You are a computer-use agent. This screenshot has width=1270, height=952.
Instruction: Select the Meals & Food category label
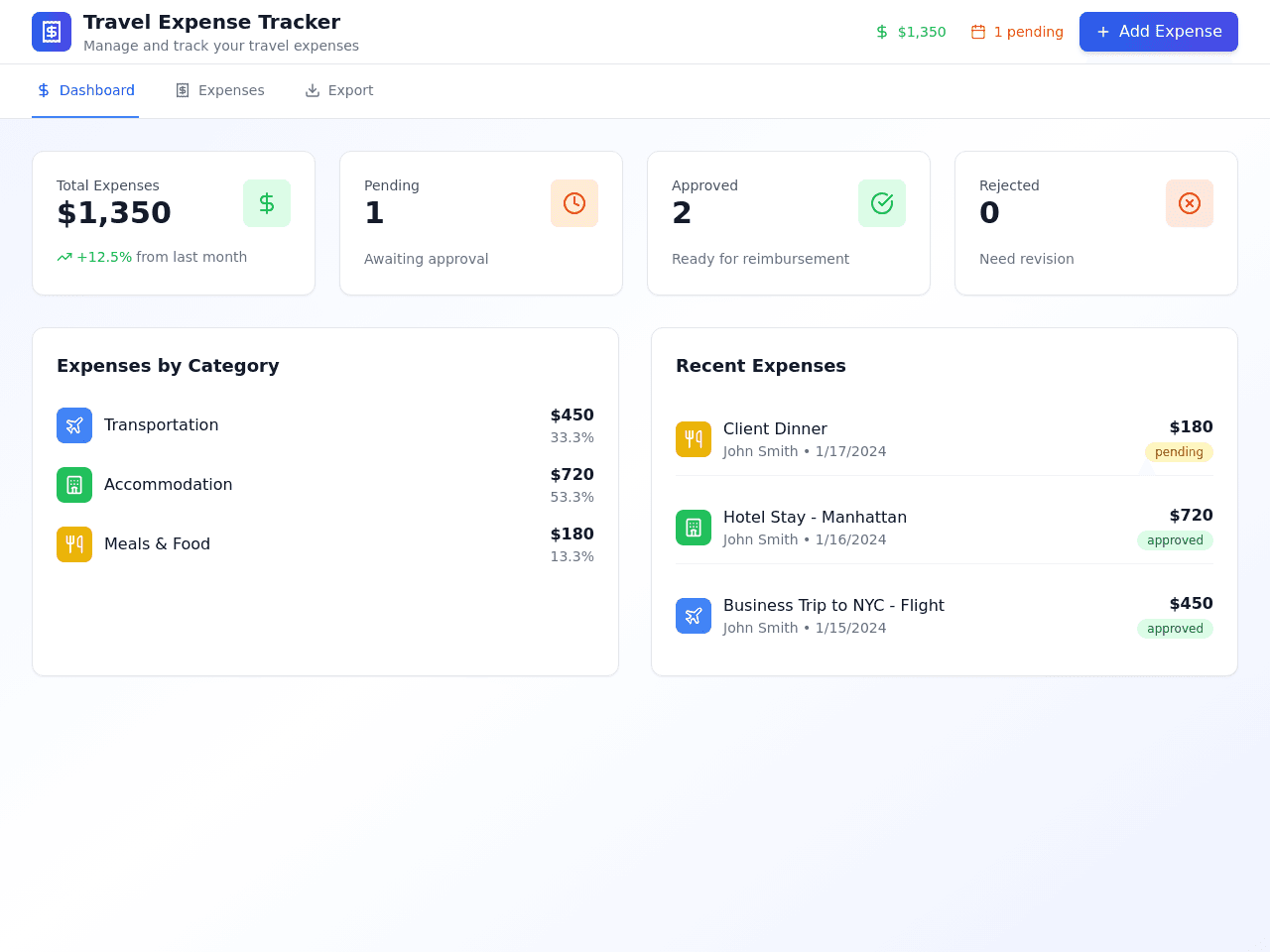pyautogui.click(x=157, y=544)
